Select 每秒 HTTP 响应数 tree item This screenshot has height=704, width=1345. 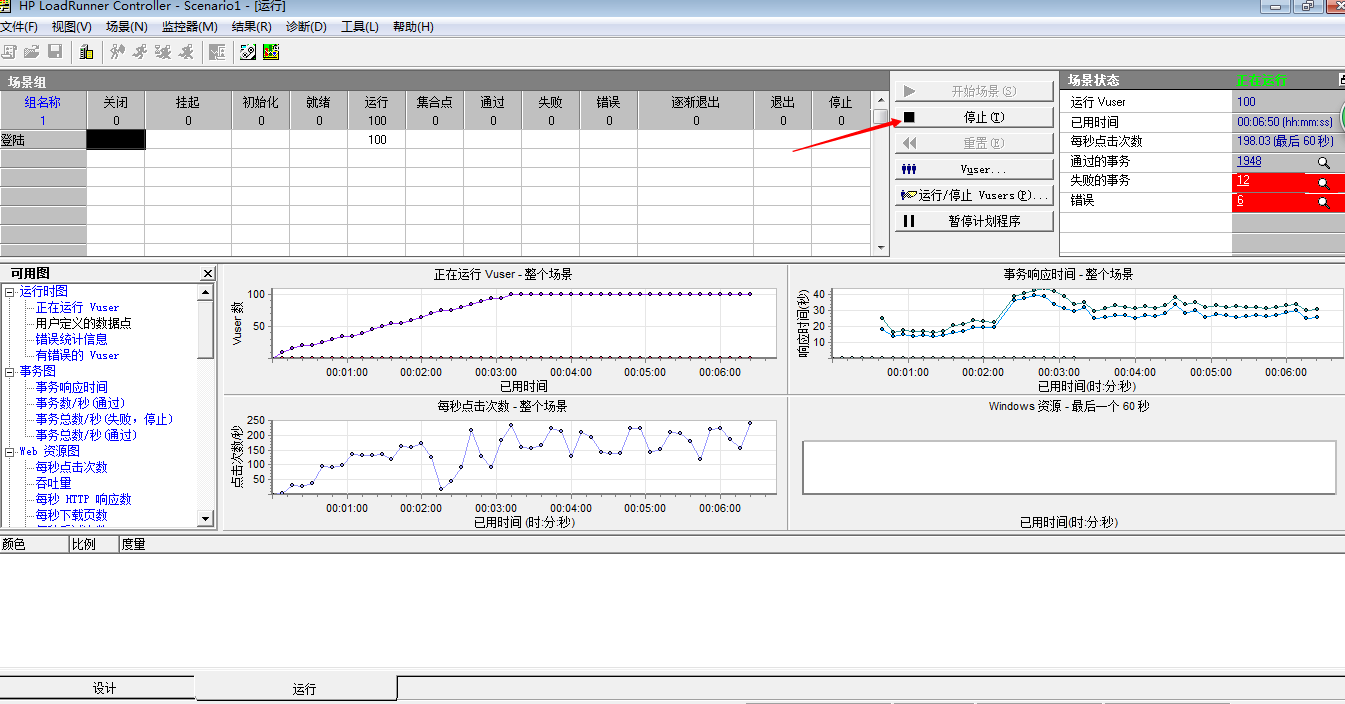pyautogui.click(x=83, y=499)
